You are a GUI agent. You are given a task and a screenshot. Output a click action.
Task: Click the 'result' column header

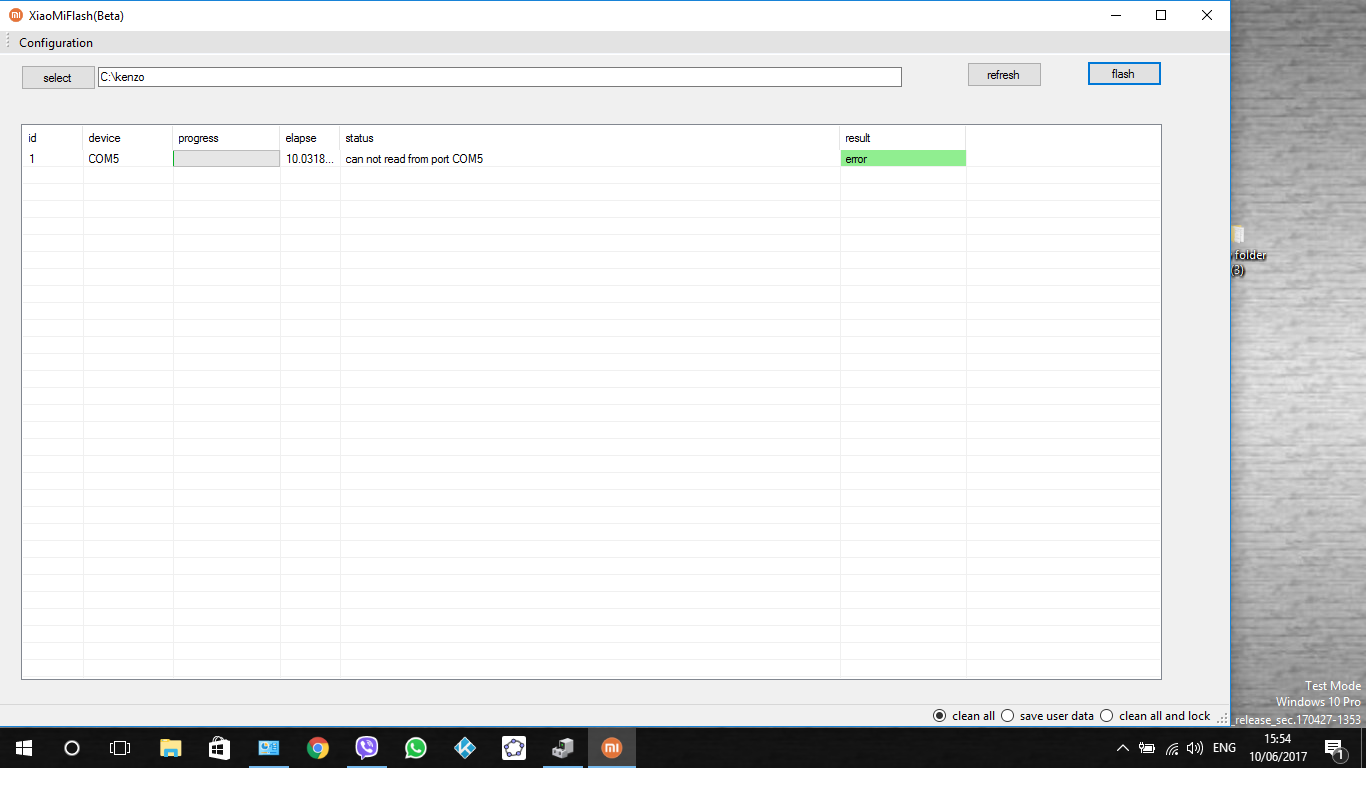(x=903, y=138)
